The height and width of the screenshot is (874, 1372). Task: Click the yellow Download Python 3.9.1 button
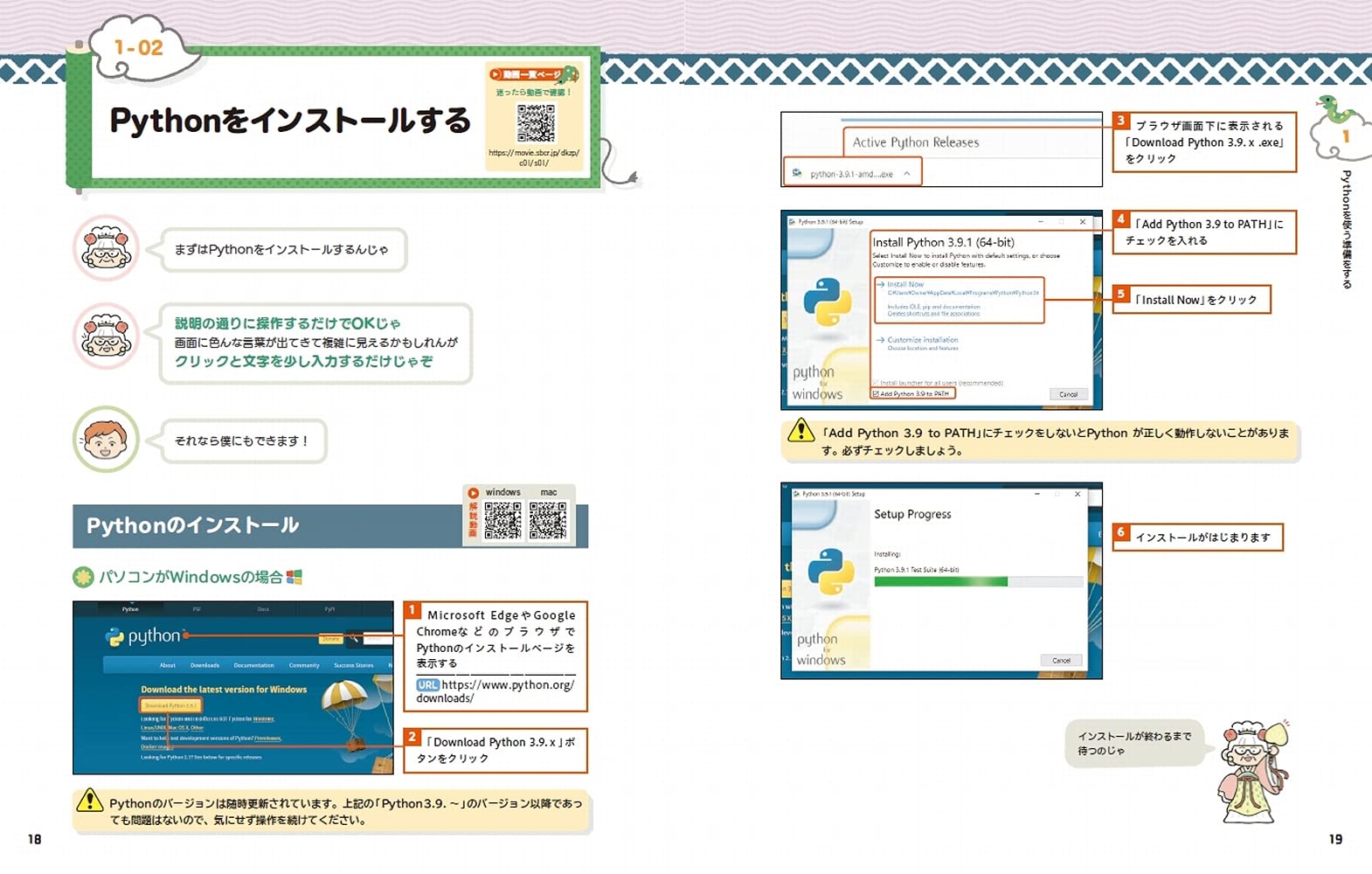(x=171, y=705)
